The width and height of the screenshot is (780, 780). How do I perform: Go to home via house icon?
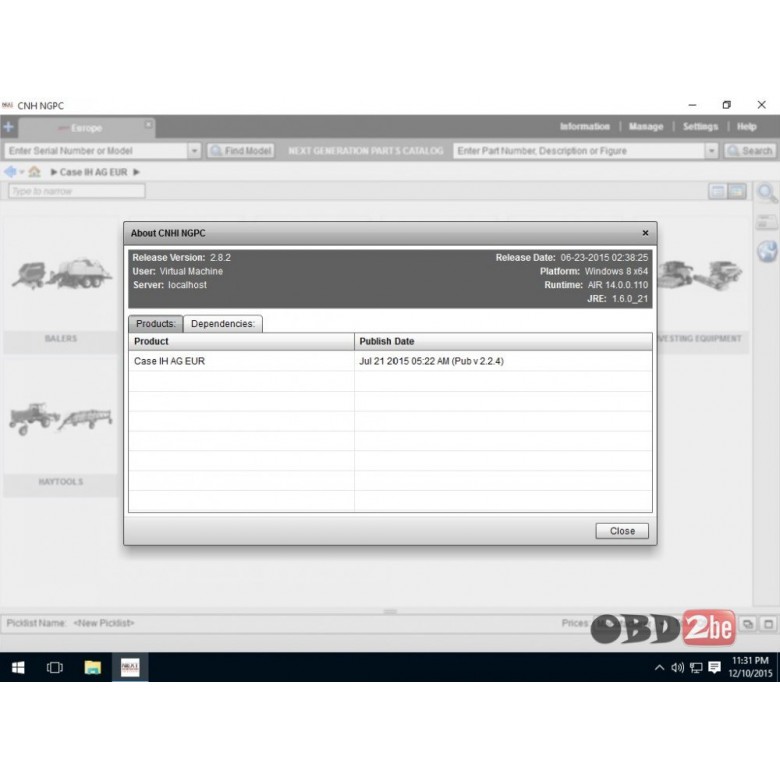[34, 172]
